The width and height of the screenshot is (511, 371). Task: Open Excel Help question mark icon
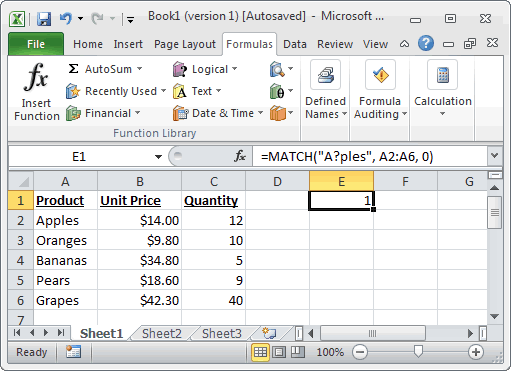[x=426, y=43]
